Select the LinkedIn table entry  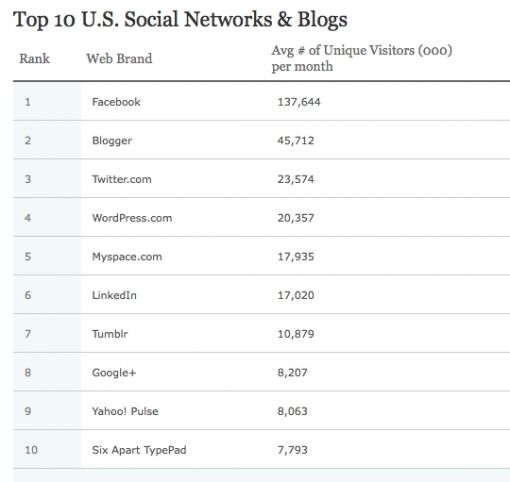click(114, 295)
